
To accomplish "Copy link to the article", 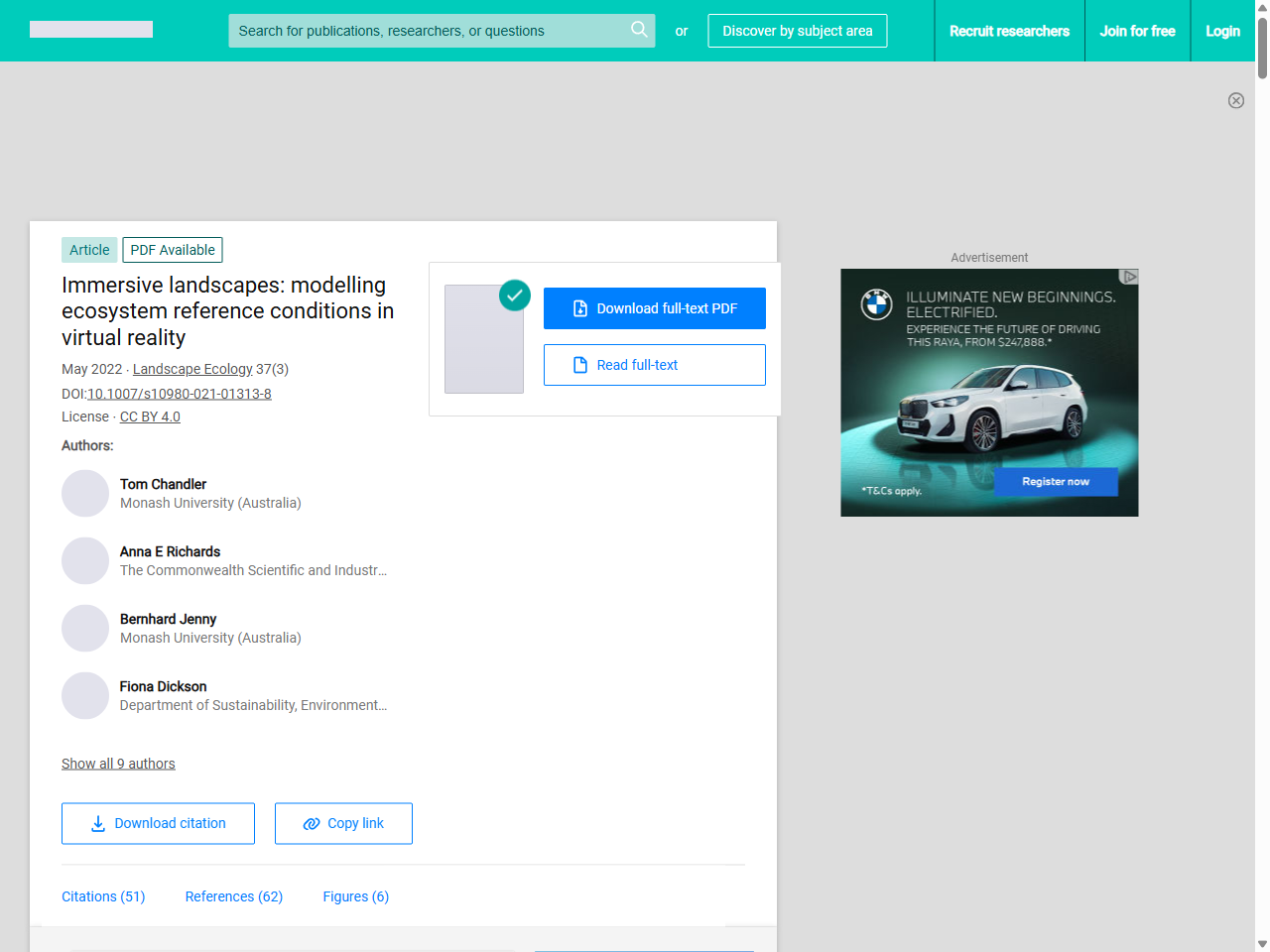I will [343, 823].
